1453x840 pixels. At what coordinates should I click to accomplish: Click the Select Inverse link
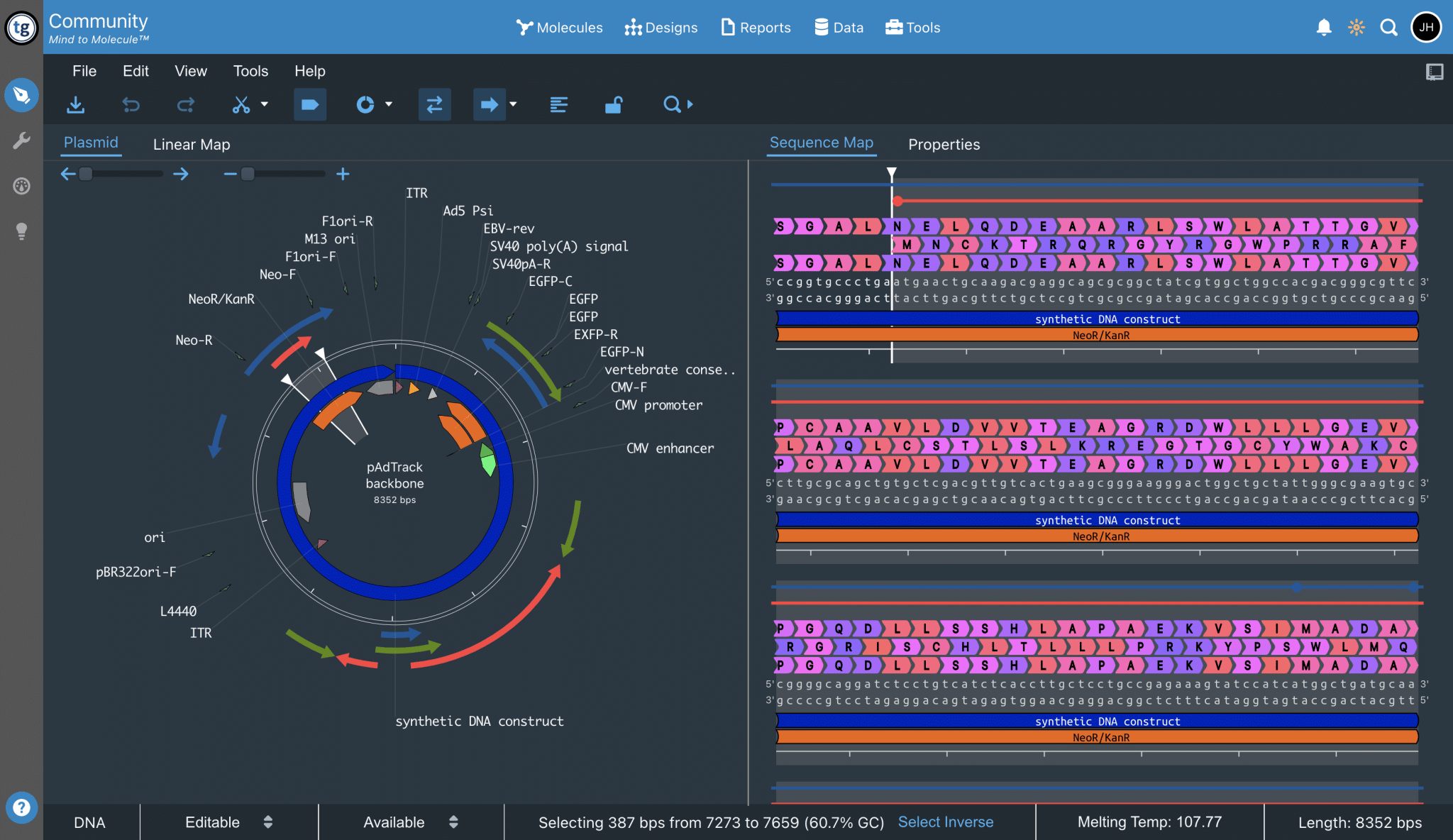[945, 822]
